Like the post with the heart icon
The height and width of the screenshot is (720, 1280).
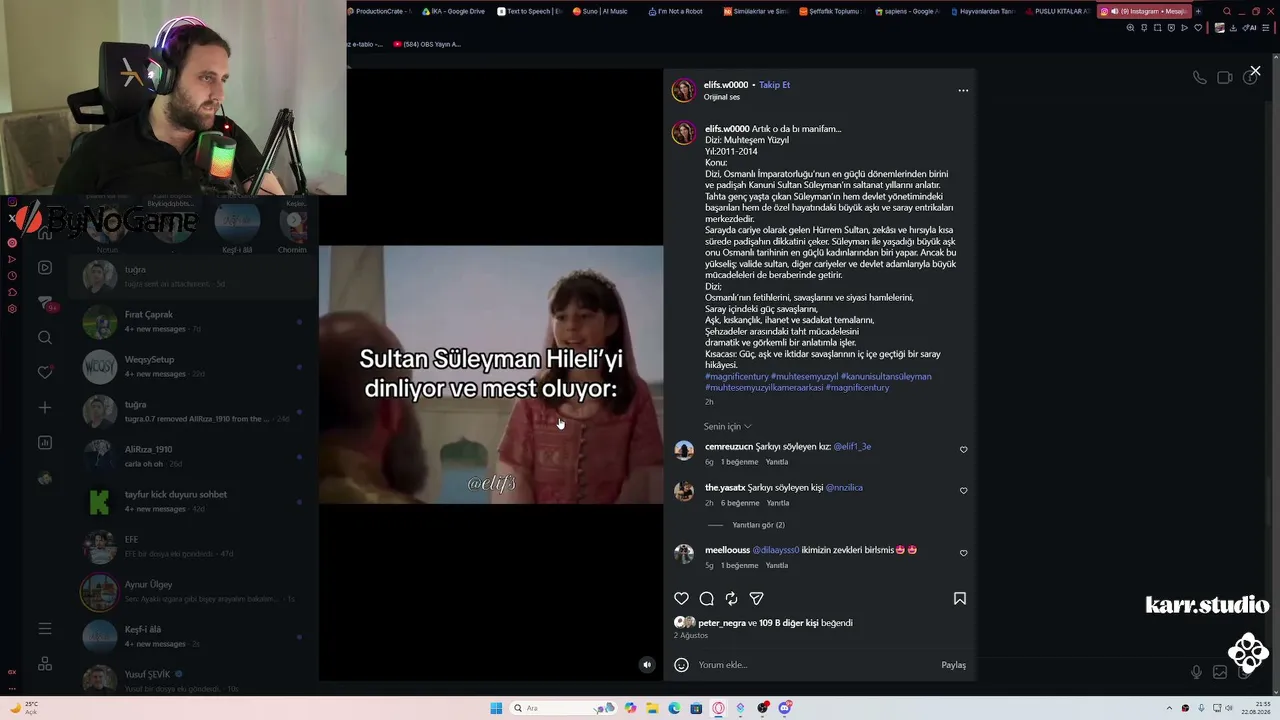[x=681, y=598]
